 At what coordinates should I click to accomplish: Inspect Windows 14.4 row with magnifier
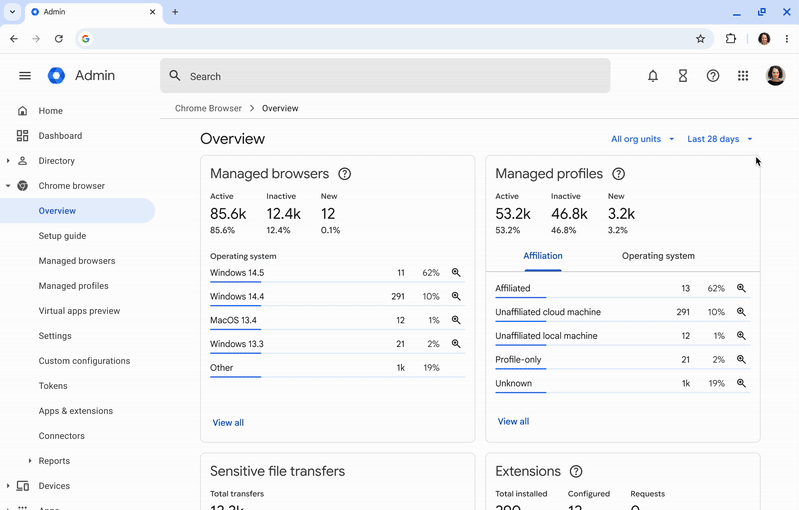[x=456, y=296]
